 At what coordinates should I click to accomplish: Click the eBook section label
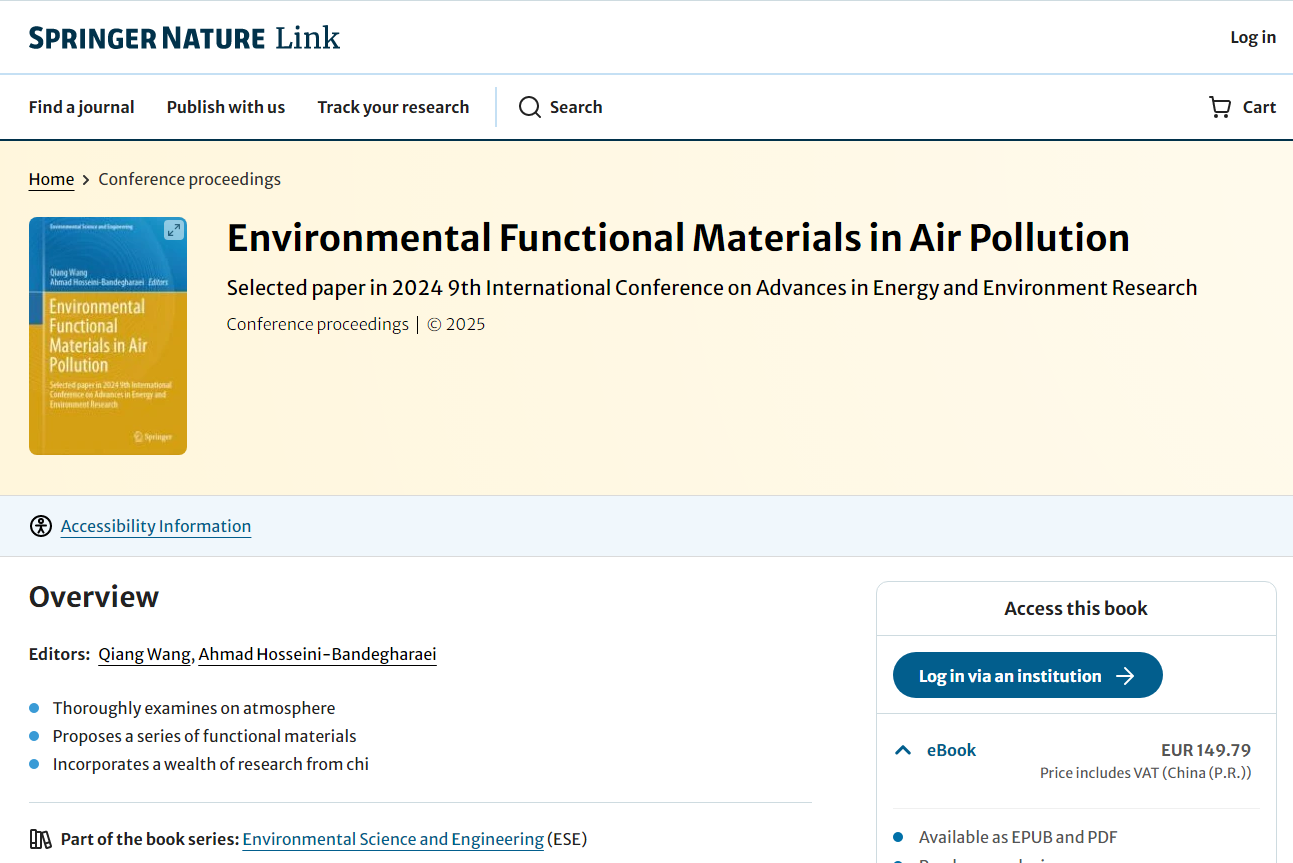point(951,750)
